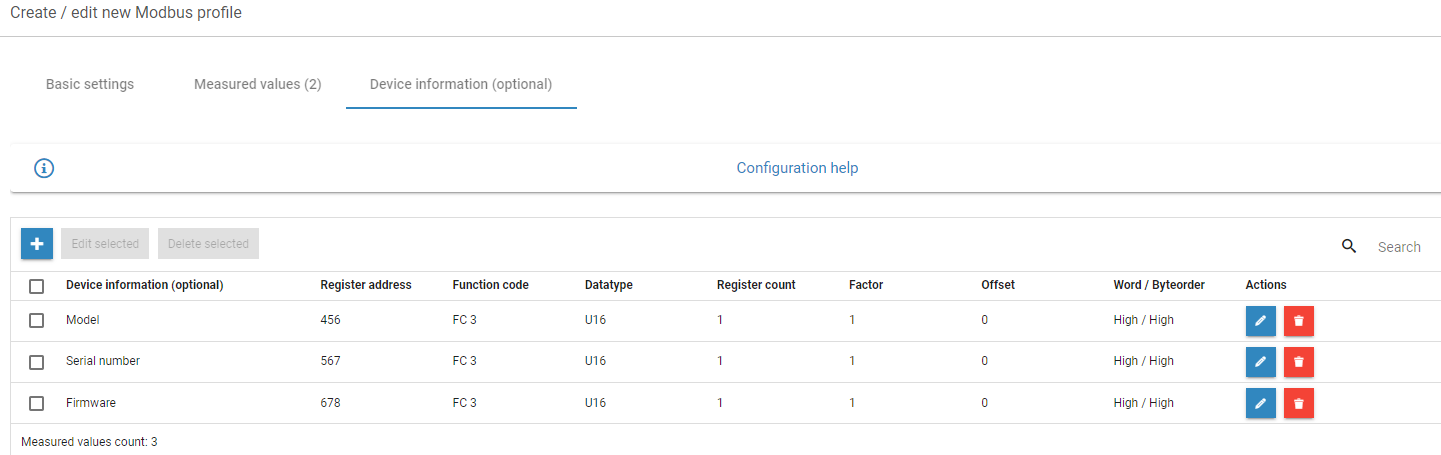Tick the Firmware row checkbox

(37, 403)
